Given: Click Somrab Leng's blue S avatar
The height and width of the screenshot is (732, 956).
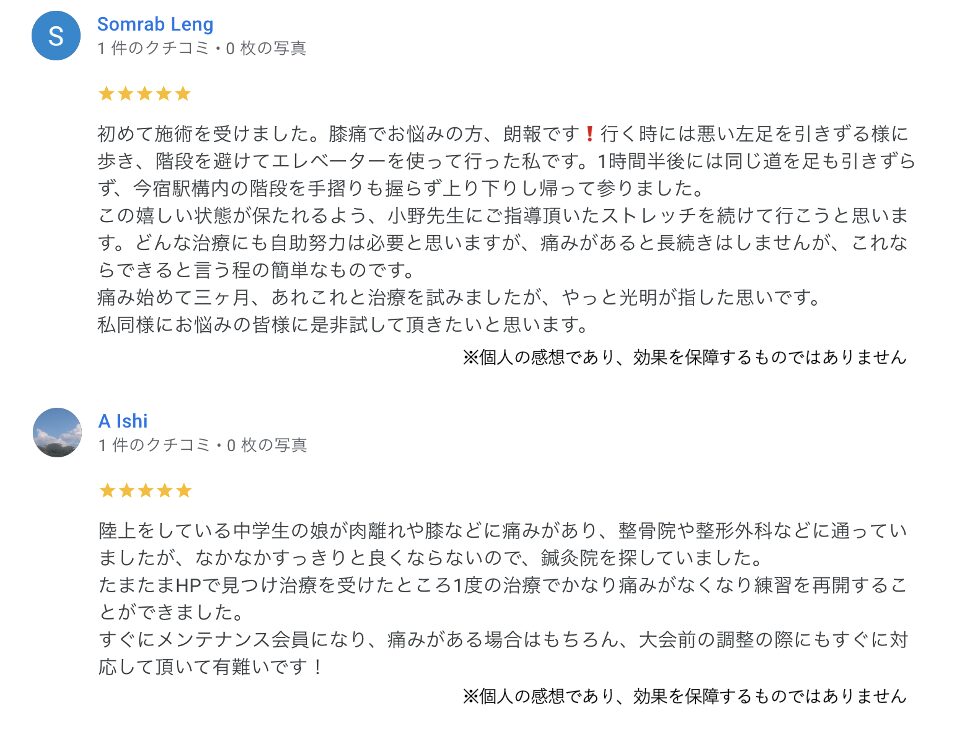Looking at the screenshot, I should point(56,35).
